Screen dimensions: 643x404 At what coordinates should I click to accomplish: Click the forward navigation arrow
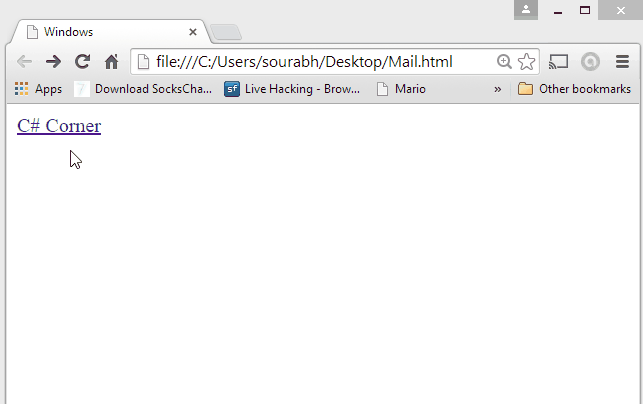pyautogui.click(x=53, y=62)
